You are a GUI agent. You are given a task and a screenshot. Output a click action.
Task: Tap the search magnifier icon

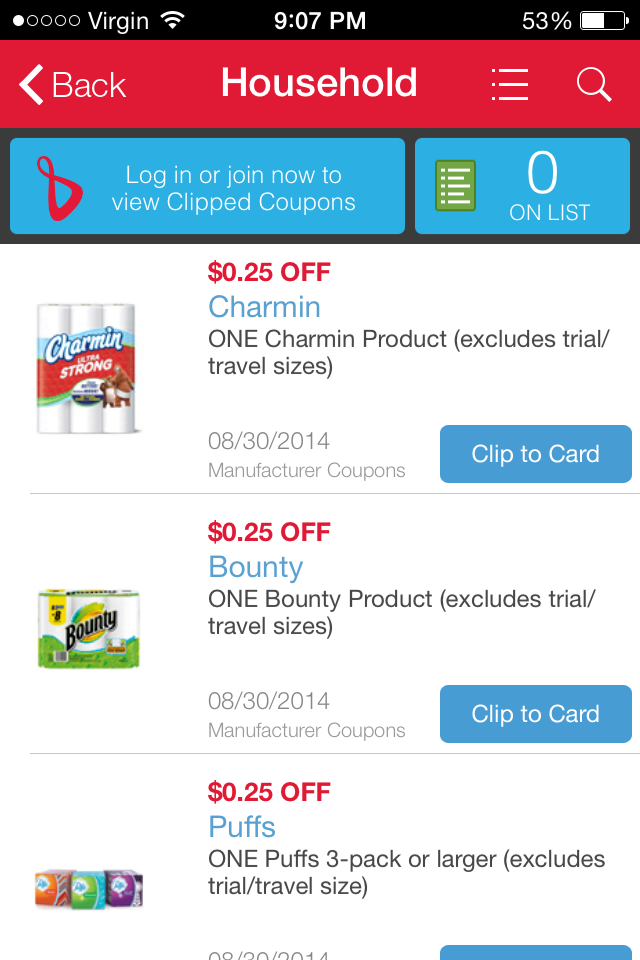(x=594, y=85)
